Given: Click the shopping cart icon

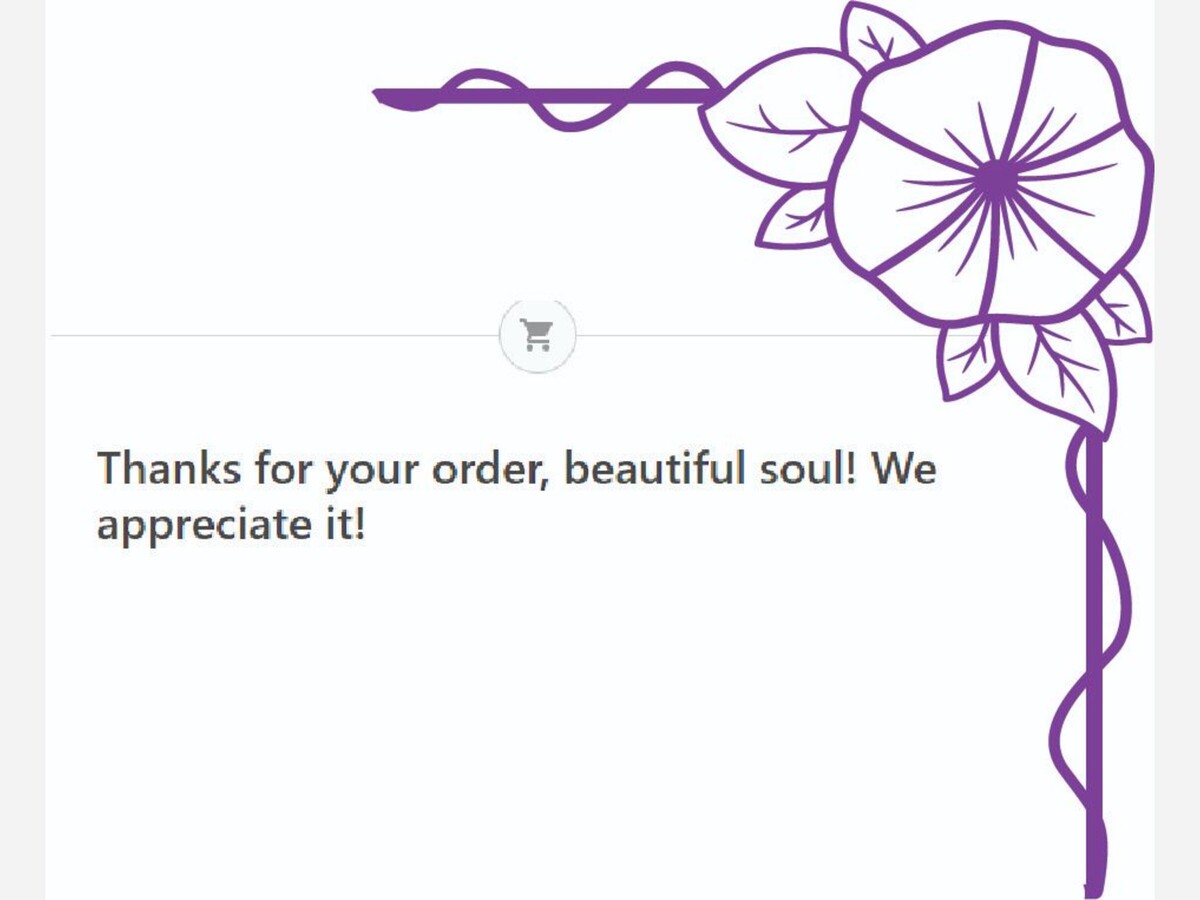Looking at the screenshot, I should coord(537,335).
